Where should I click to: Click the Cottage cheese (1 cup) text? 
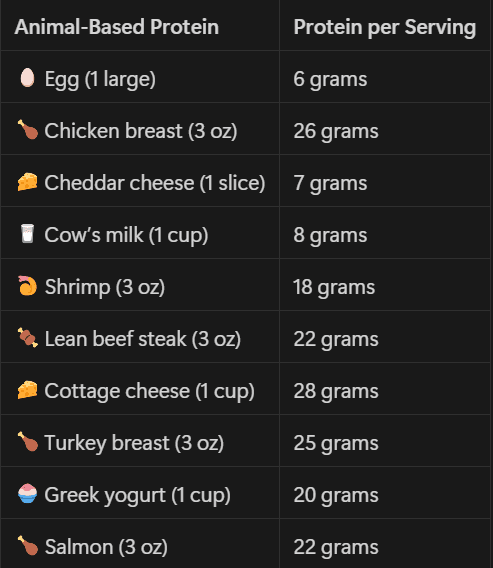tap(149, 391)
